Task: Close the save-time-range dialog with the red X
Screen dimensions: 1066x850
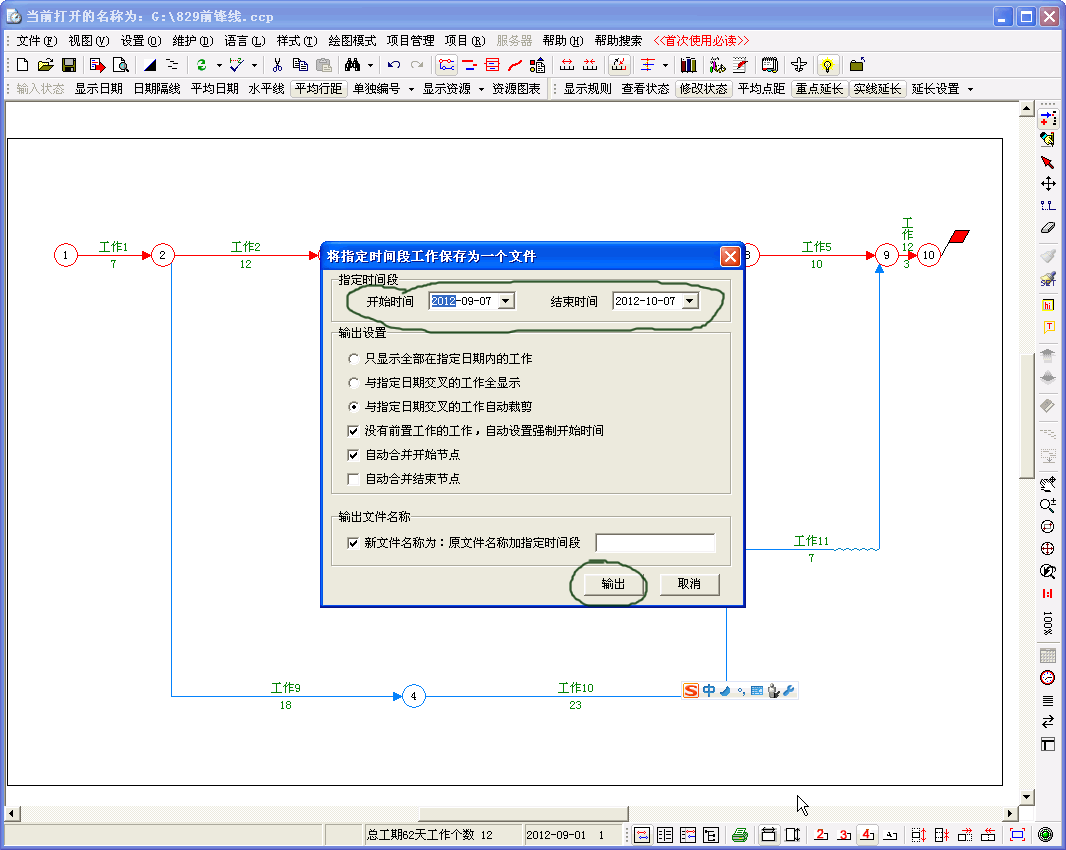Action: [x=730, y=256]
